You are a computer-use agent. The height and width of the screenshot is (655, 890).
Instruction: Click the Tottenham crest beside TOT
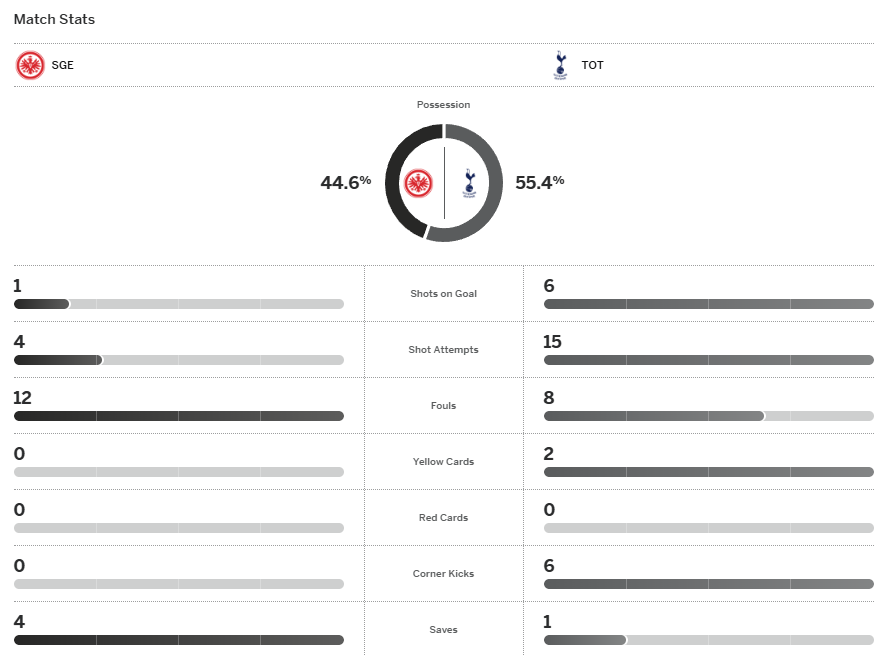560,66
